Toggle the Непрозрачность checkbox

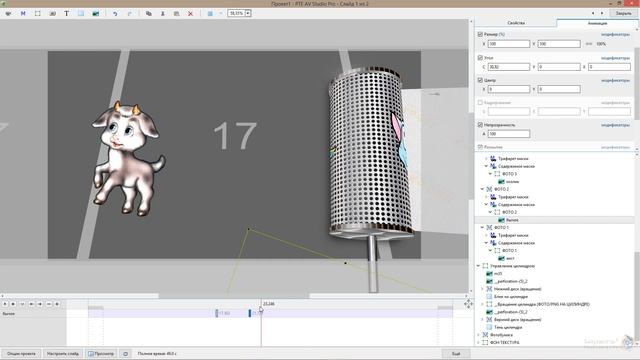[480, 125]
